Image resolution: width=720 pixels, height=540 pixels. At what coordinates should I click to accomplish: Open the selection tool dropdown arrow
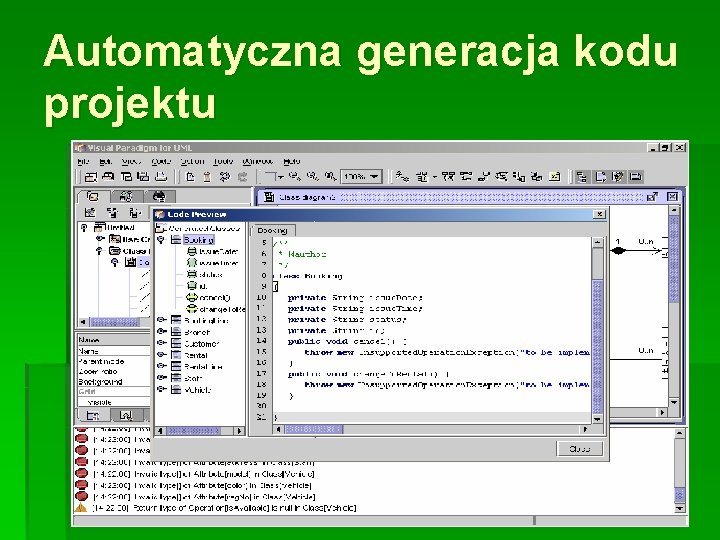[x=280, y=177]
